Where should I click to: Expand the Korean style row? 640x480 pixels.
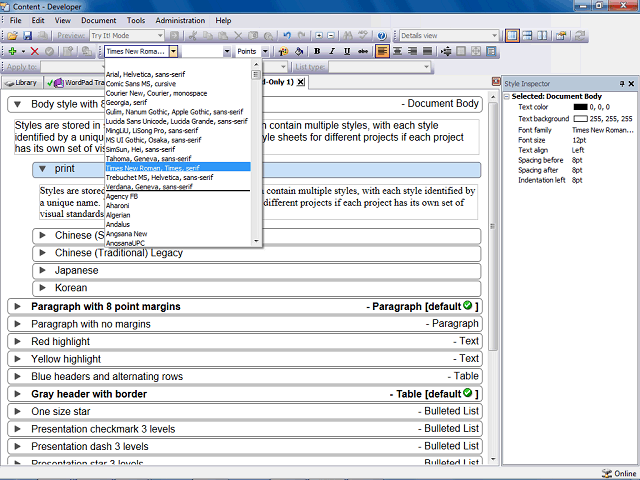42,288
